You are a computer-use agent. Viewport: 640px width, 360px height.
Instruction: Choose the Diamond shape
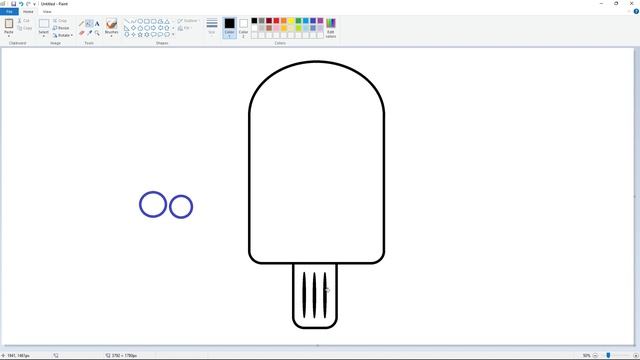pos(133,28)
